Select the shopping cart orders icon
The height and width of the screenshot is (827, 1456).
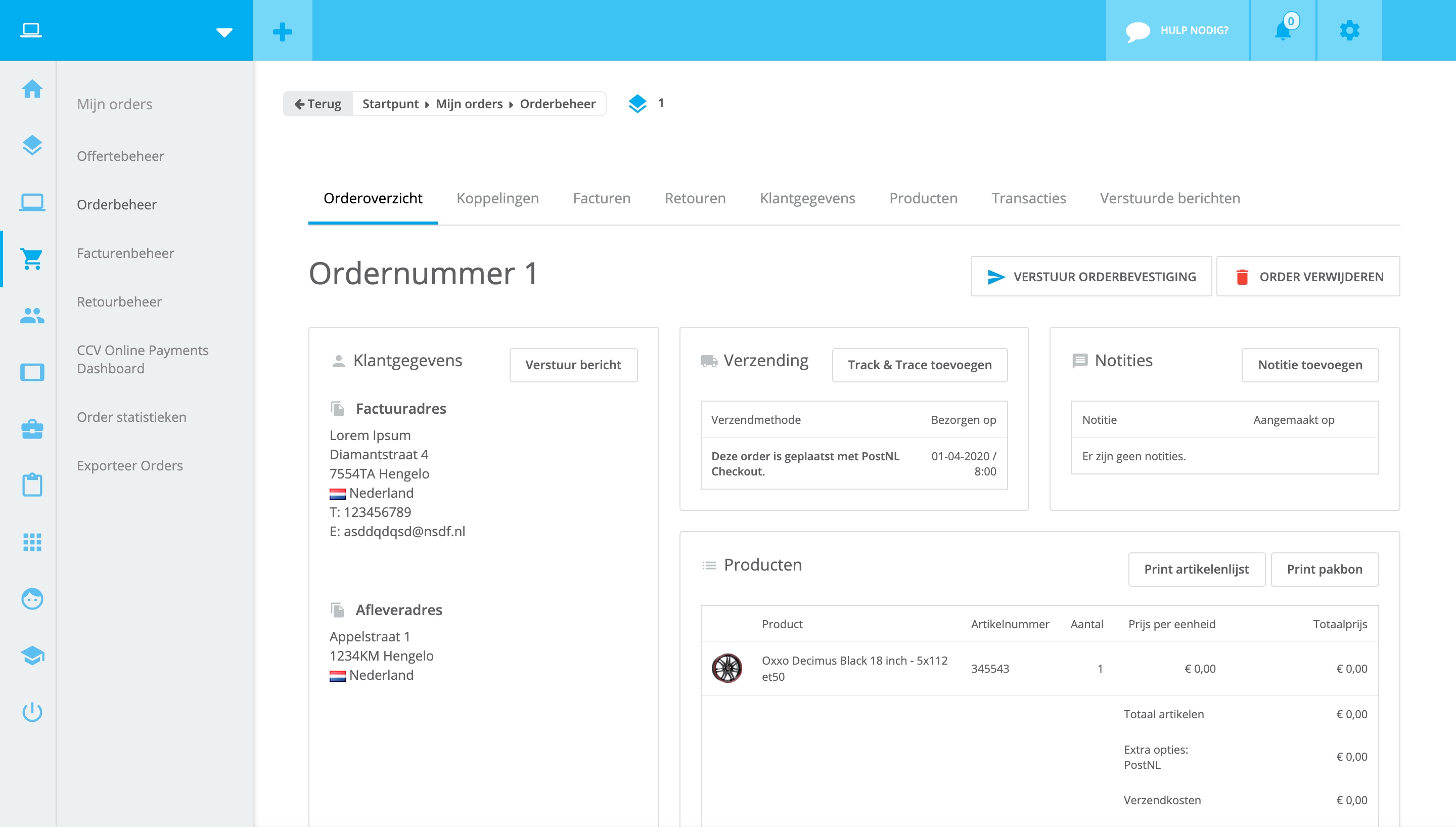coord(32,259)
